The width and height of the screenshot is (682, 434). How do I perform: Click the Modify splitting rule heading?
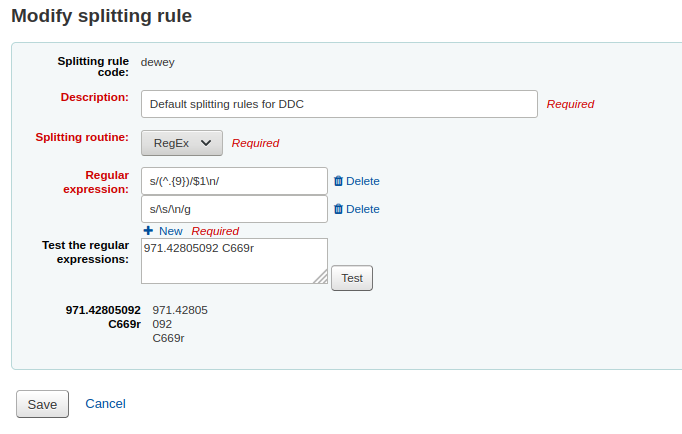tap(101, 16)
